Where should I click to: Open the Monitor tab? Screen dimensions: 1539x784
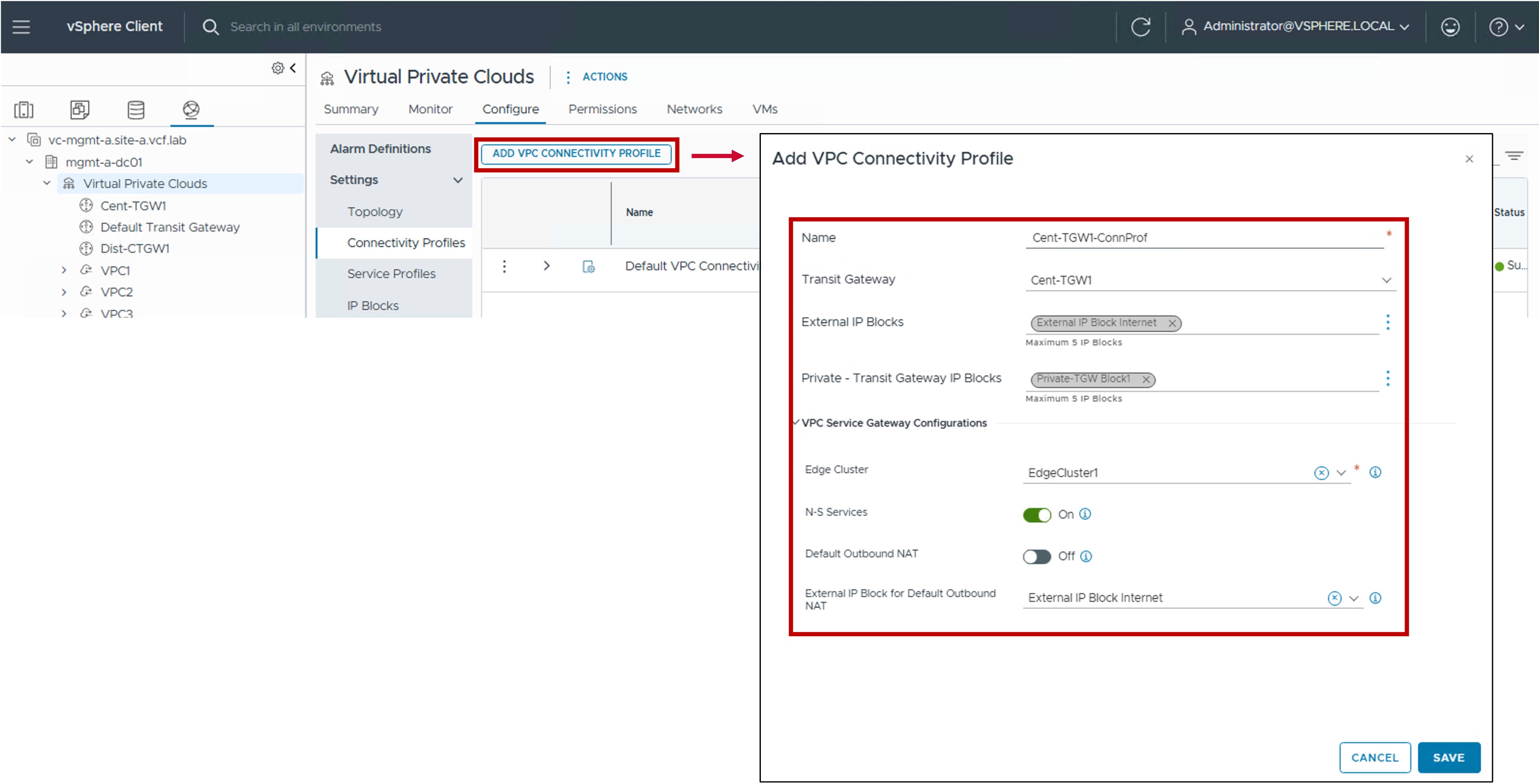(x=430, y=109)
